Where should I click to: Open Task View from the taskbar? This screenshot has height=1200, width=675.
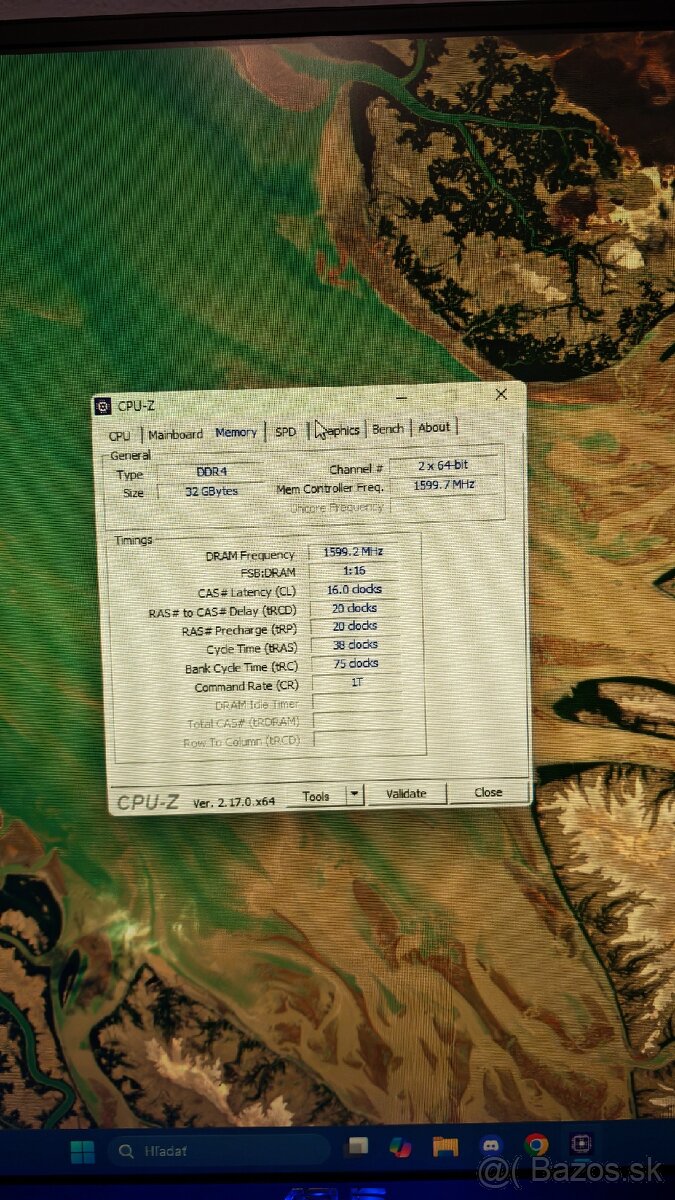pyautogui.click(x=355, y=1147)
